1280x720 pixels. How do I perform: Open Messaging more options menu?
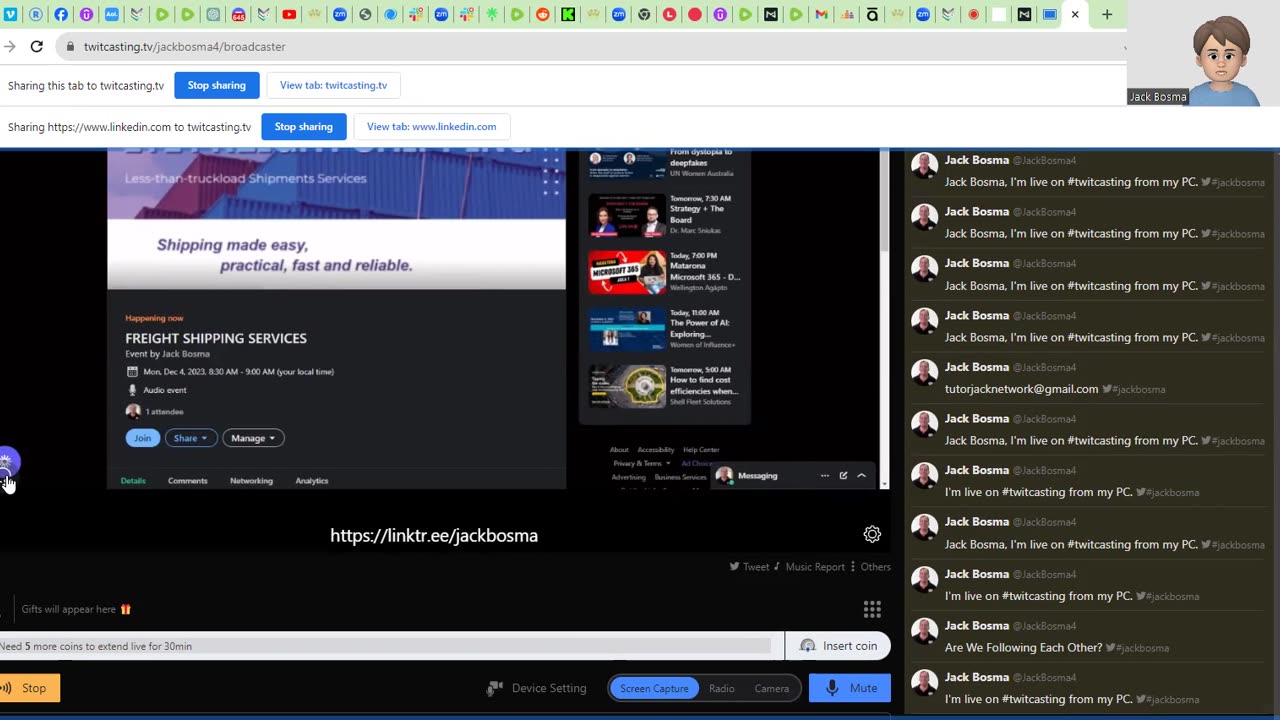click(825, 476)
